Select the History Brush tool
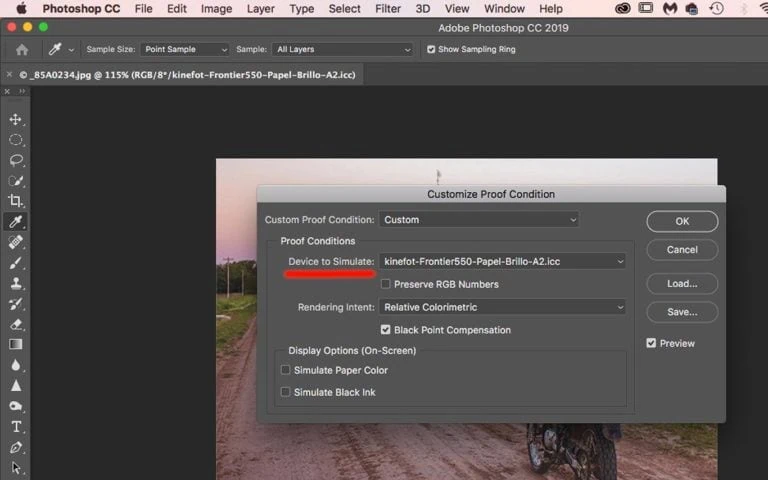Viewport: 768px width, 480px height. coord(15,304)
